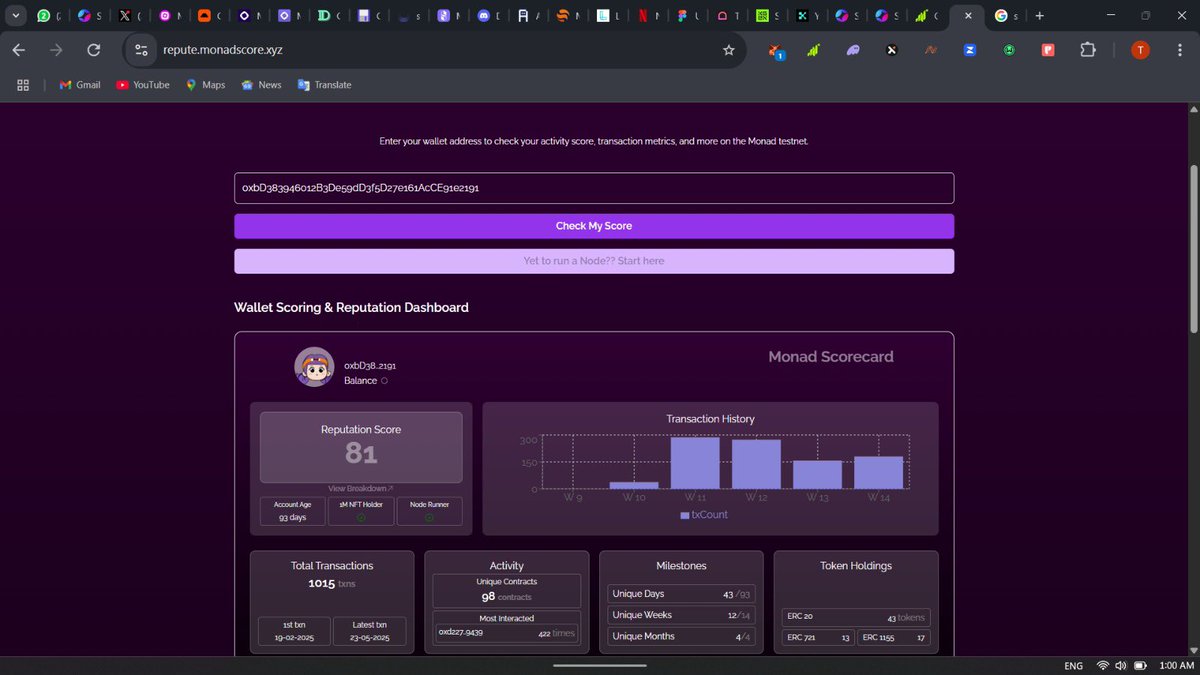Screen dimensions: 1200x675
Task: Open News bookmark
Action: (261, 85)
